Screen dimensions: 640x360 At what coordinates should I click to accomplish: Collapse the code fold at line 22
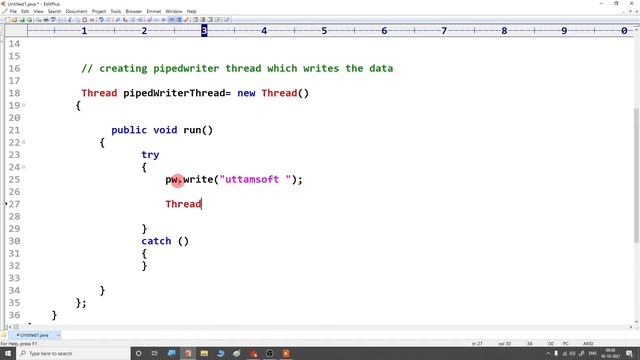pyautogui.click(x=24, y=142)
